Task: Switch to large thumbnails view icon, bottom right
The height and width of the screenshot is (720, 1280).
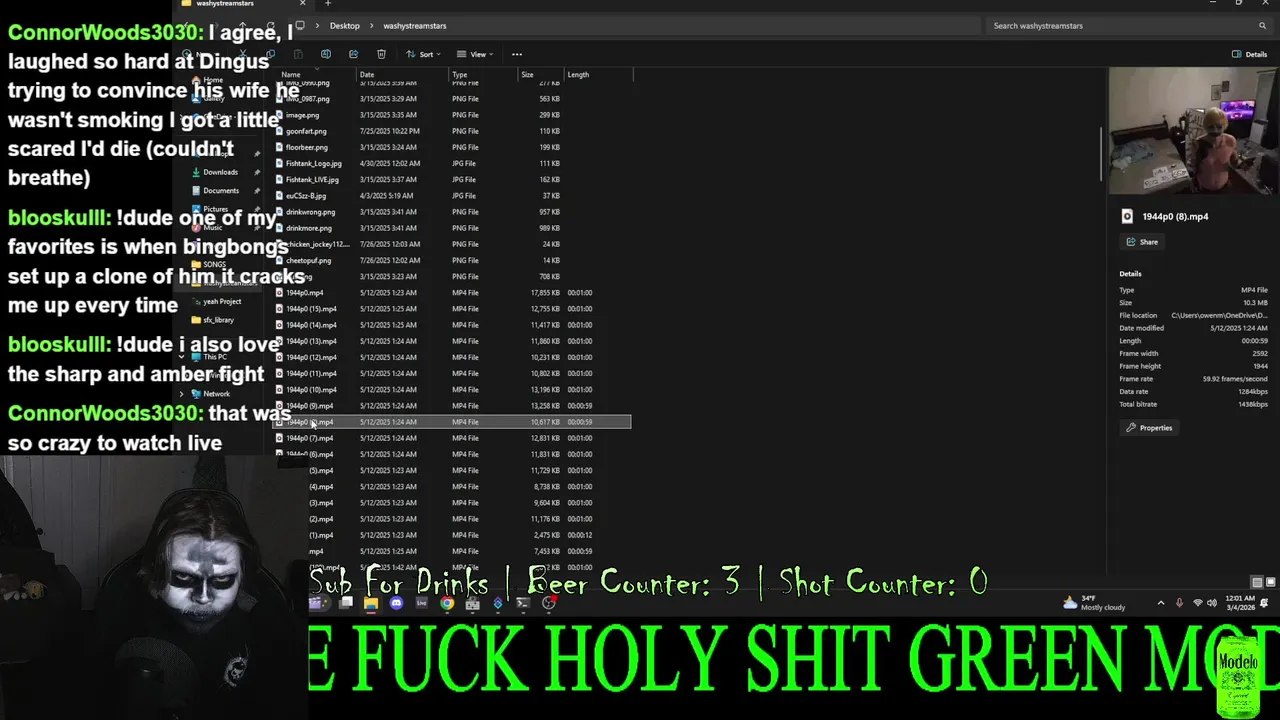Action: point(1271,582)
